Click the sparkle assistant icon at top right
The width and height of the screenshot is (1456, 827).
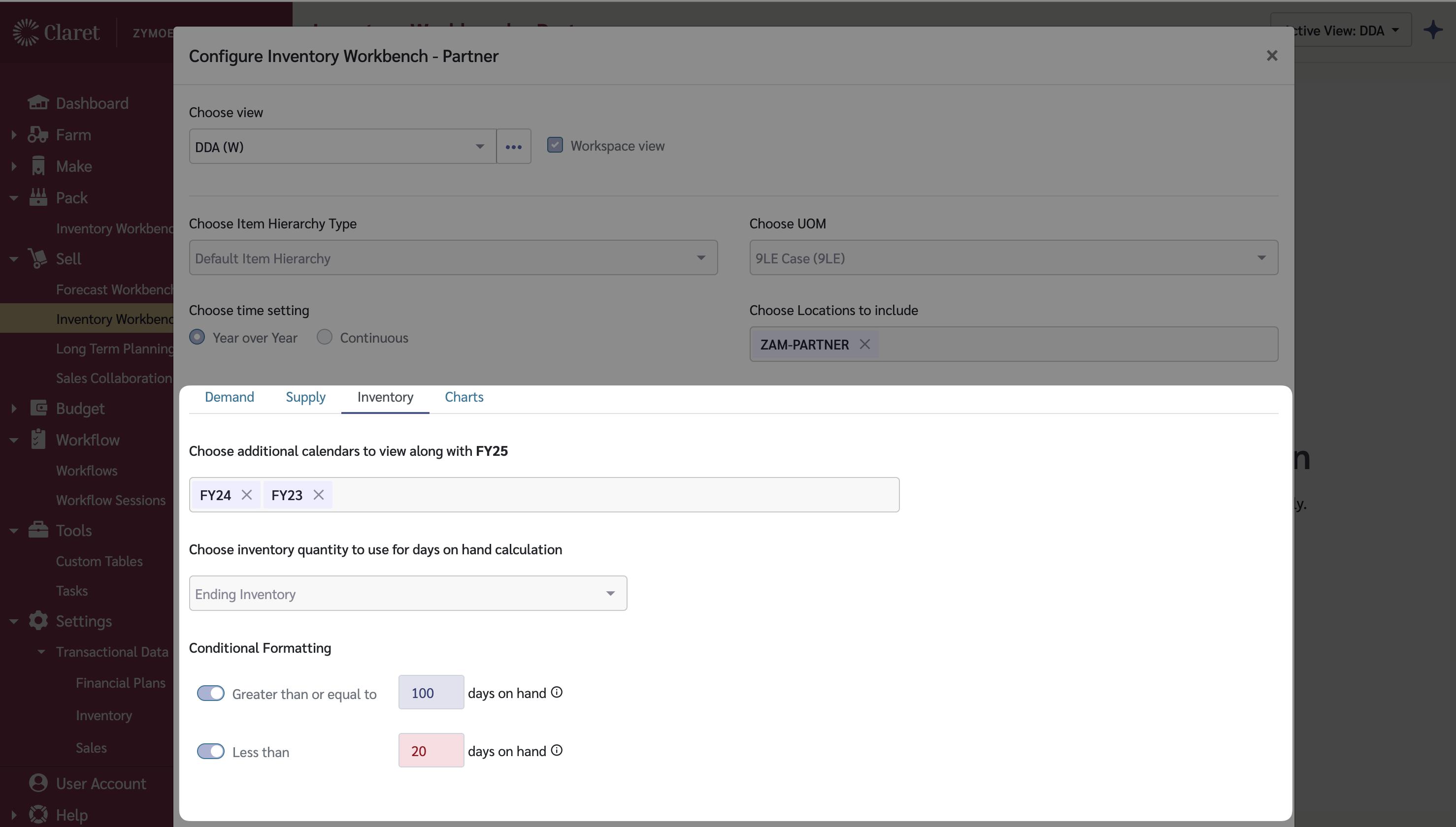click(x=1433, y=30)
